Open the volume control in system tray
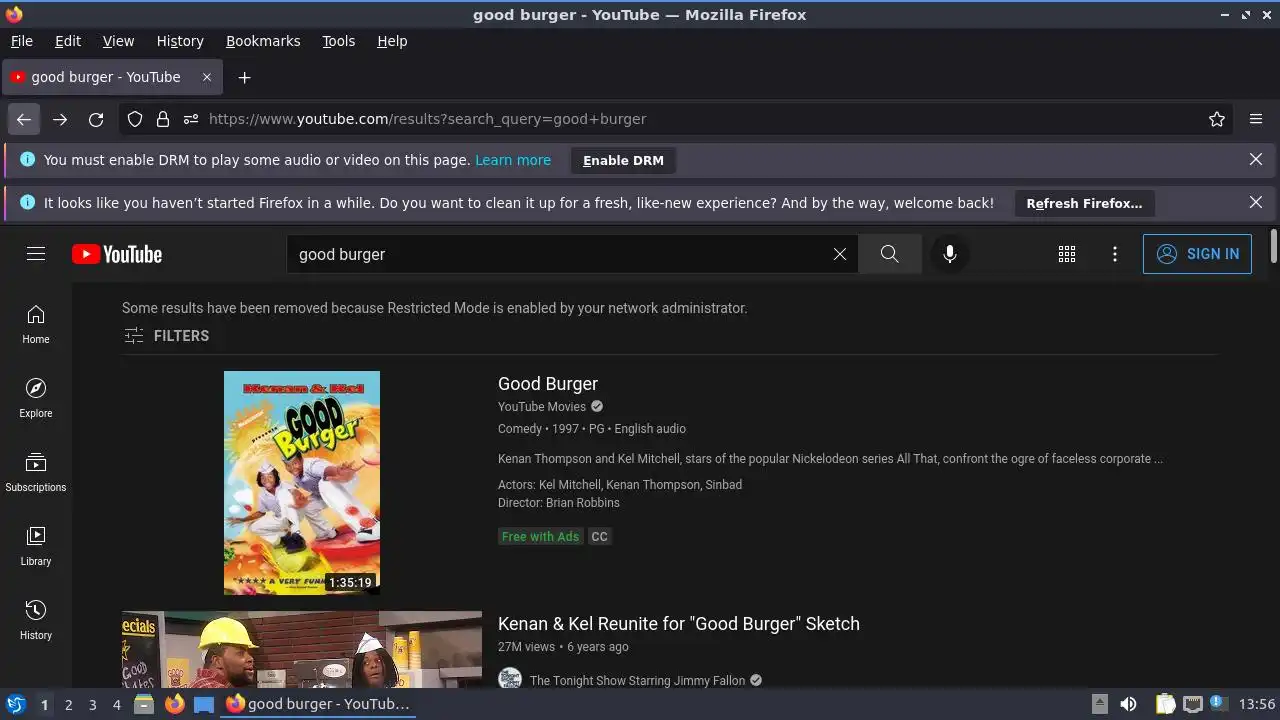The image size is (1280, 720). 1128,704
